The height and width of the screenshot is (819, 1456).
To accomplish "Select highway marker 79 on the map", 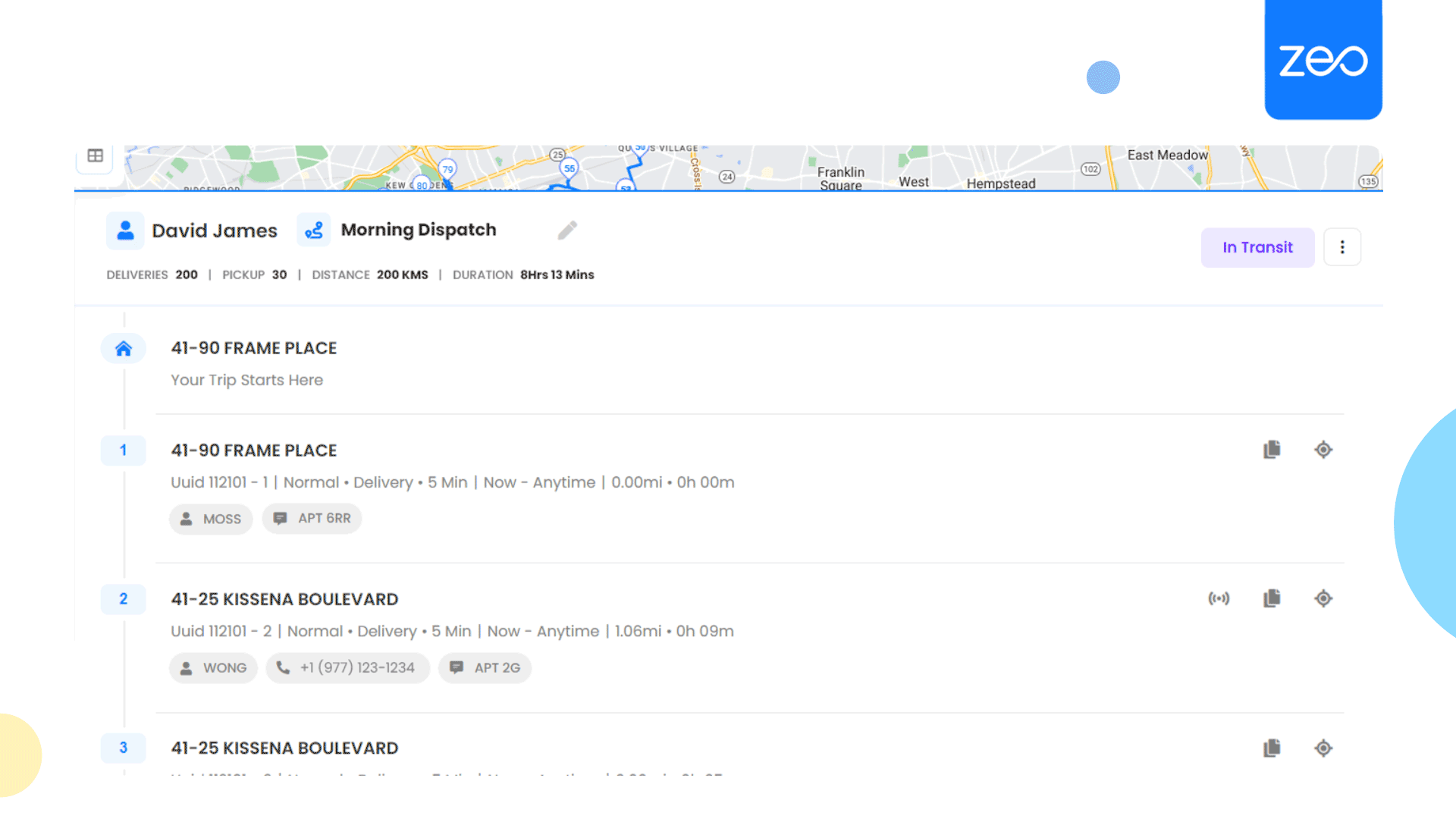I will click(447, 170).
